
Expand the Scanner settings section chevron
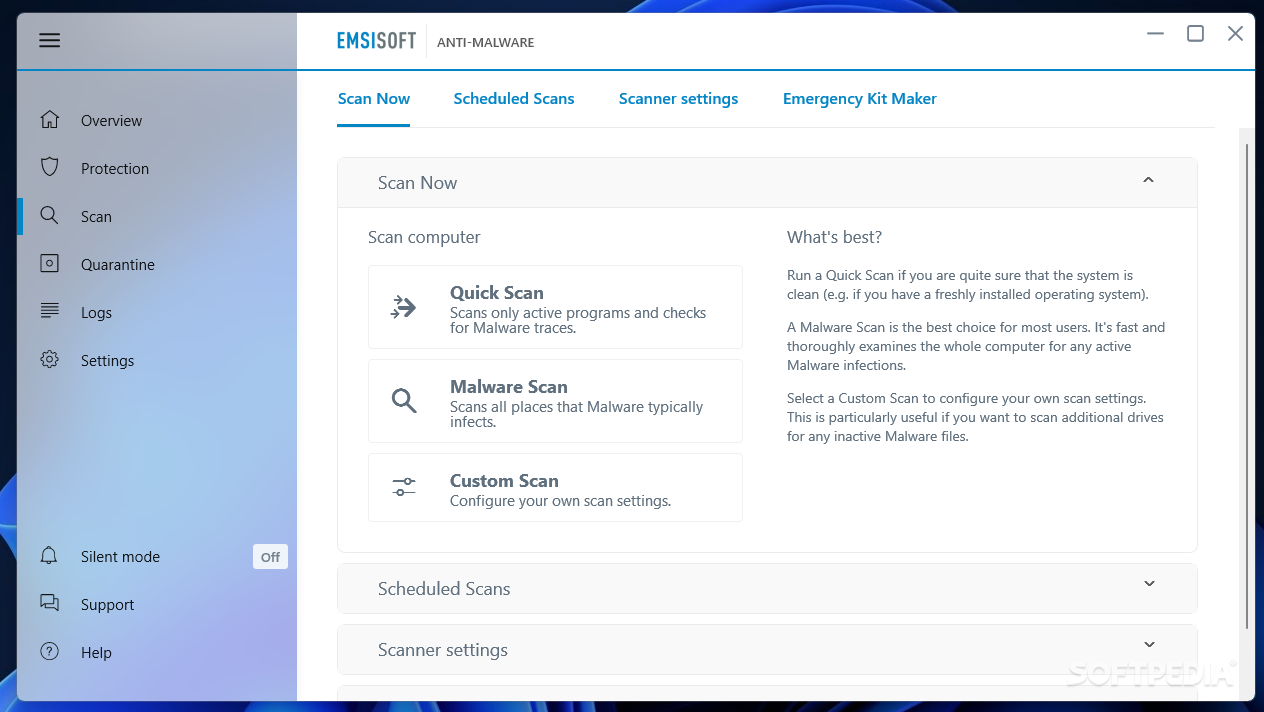1149,645
